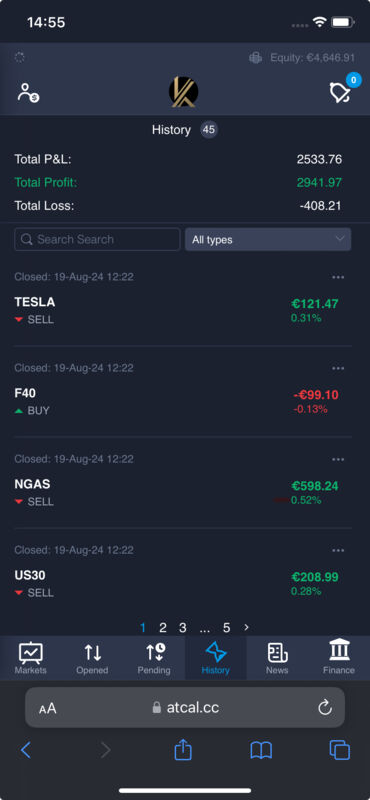Screen dimensions: 370x800
Task: Open the Finance bank icon
Action: coord(339,651)
